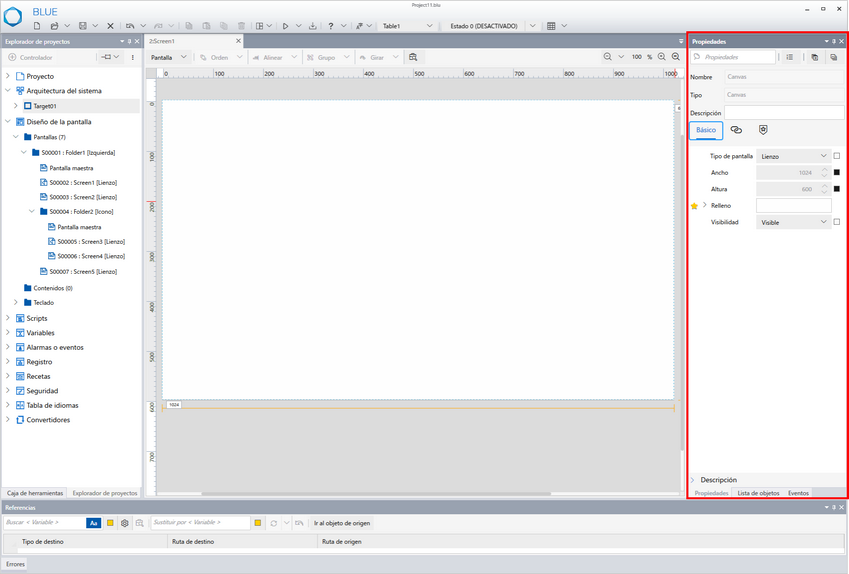Image resolution: width=849 pixels, height=574 pixels.
Task: Check the box next to Visibilidad
Action: (x=837, y=222)
